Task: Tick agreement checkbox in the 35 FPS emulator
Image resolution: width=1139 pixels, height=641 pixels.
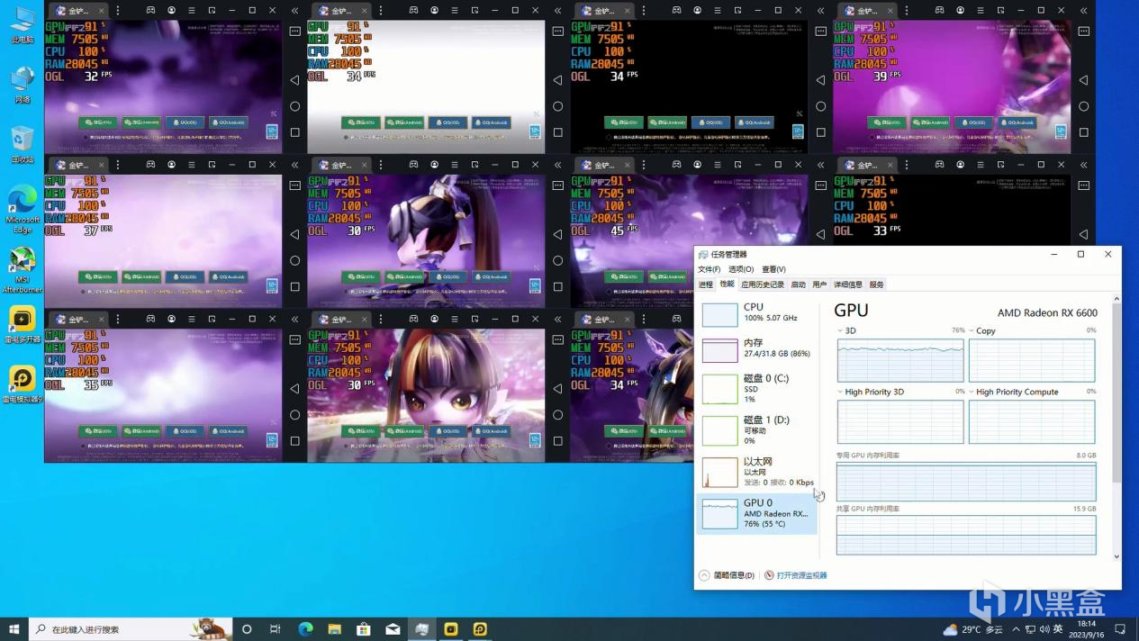Action: tap(85, 446)
